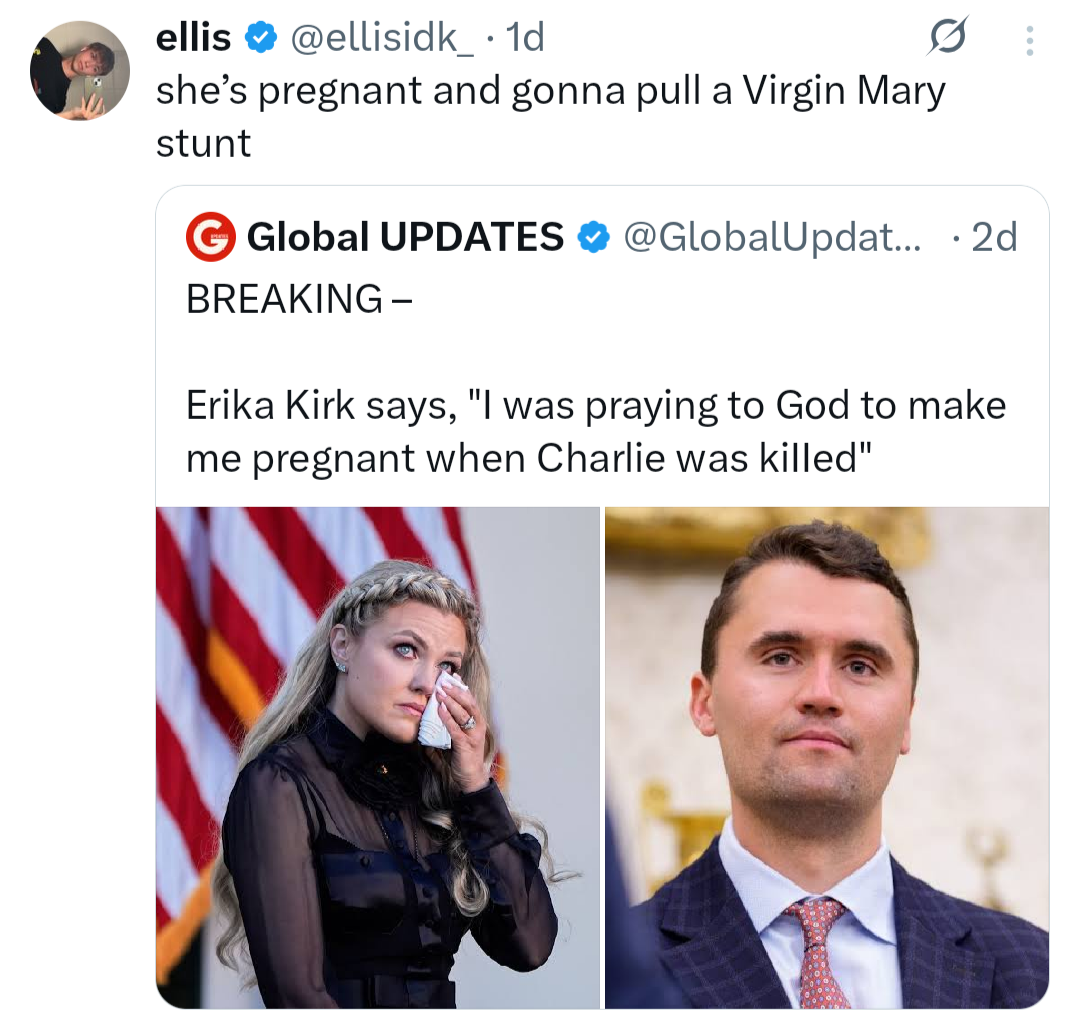Open the three-dot more options menu
Image resolution: width=1080 pixels, height=1021 pixels.
[x=1029, y=41]
